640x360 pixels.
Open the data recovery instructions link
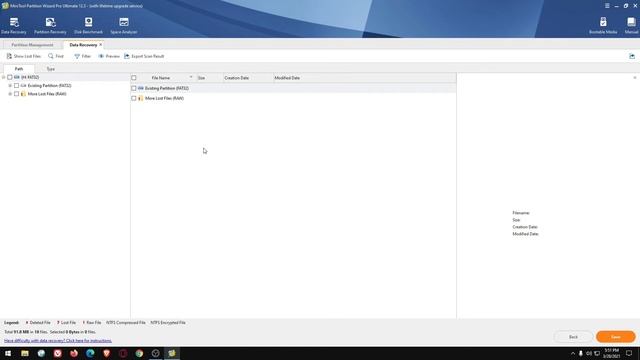58,340
